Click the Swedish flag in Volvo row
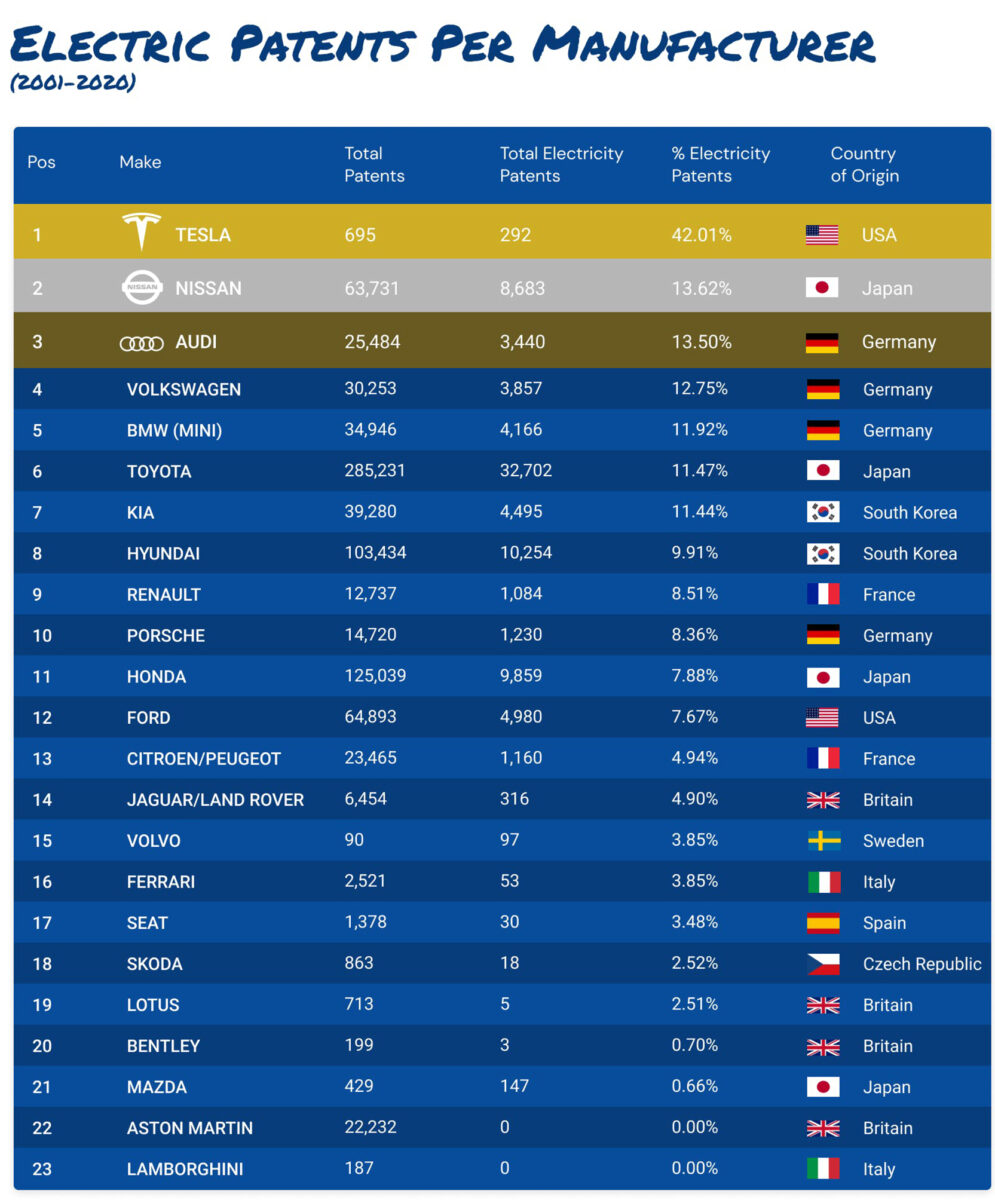 click(x=823, y=841)
